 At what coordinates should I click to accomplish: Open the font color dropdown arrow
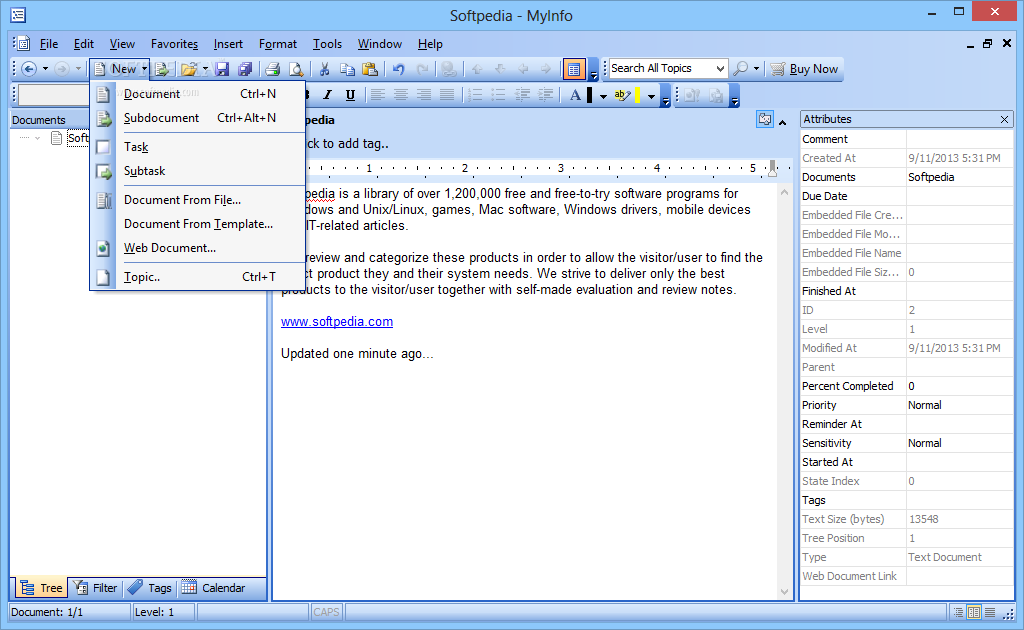point(603,96)
